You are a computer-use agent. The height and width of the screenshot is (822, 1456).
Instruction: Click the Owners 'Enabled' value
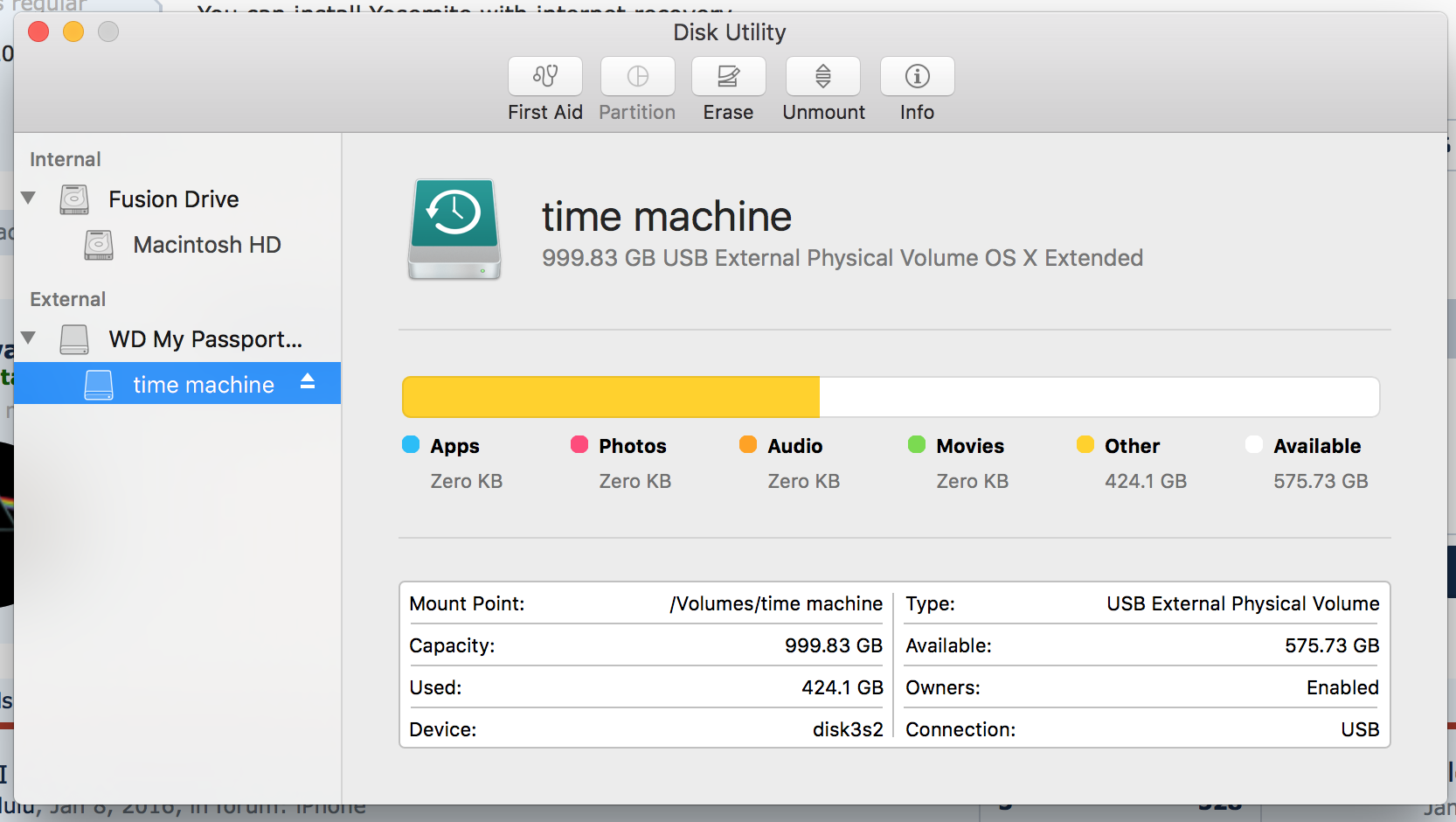tap(1342, 687)
